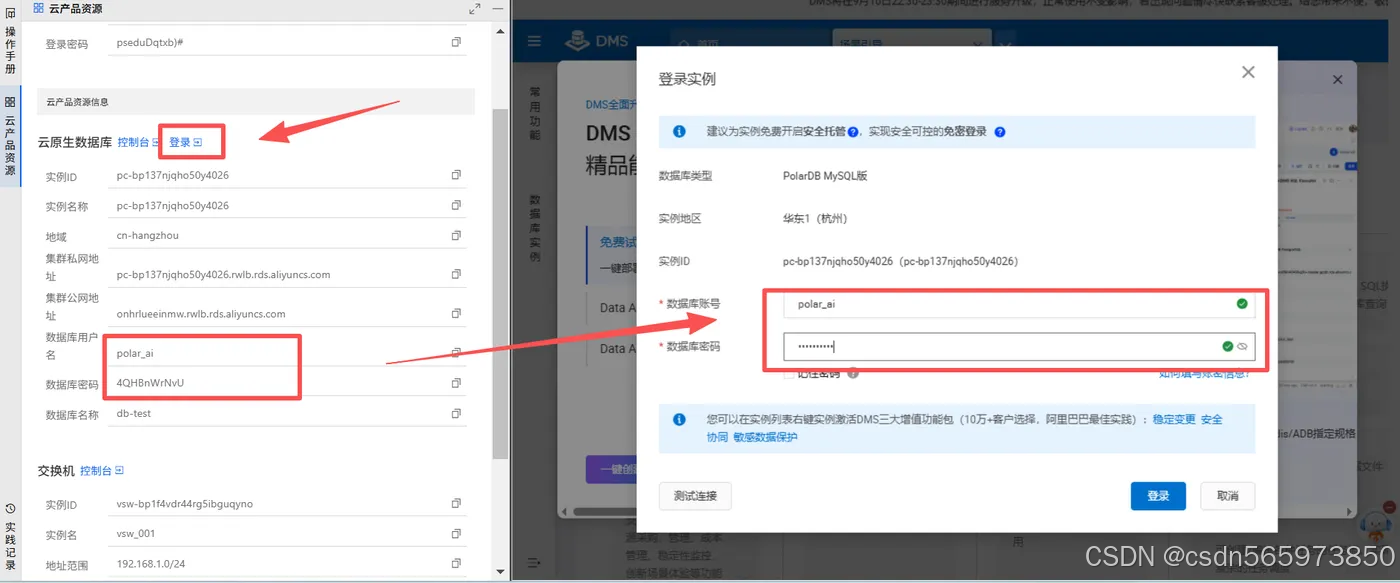Copy the 地址范围 value 192.168.1.0/24
1400x583 pixels.
pyautogui.click(x=456, y=563)
